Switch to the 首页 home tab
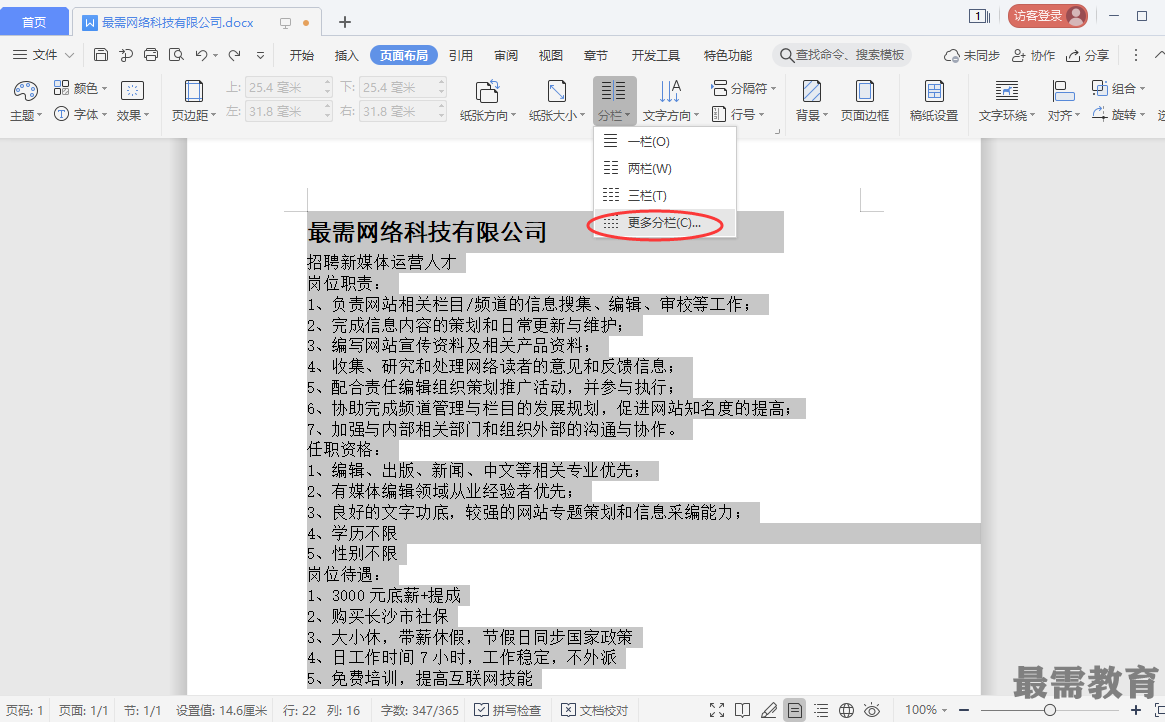1165x722 pixels. tap(34, 22)
